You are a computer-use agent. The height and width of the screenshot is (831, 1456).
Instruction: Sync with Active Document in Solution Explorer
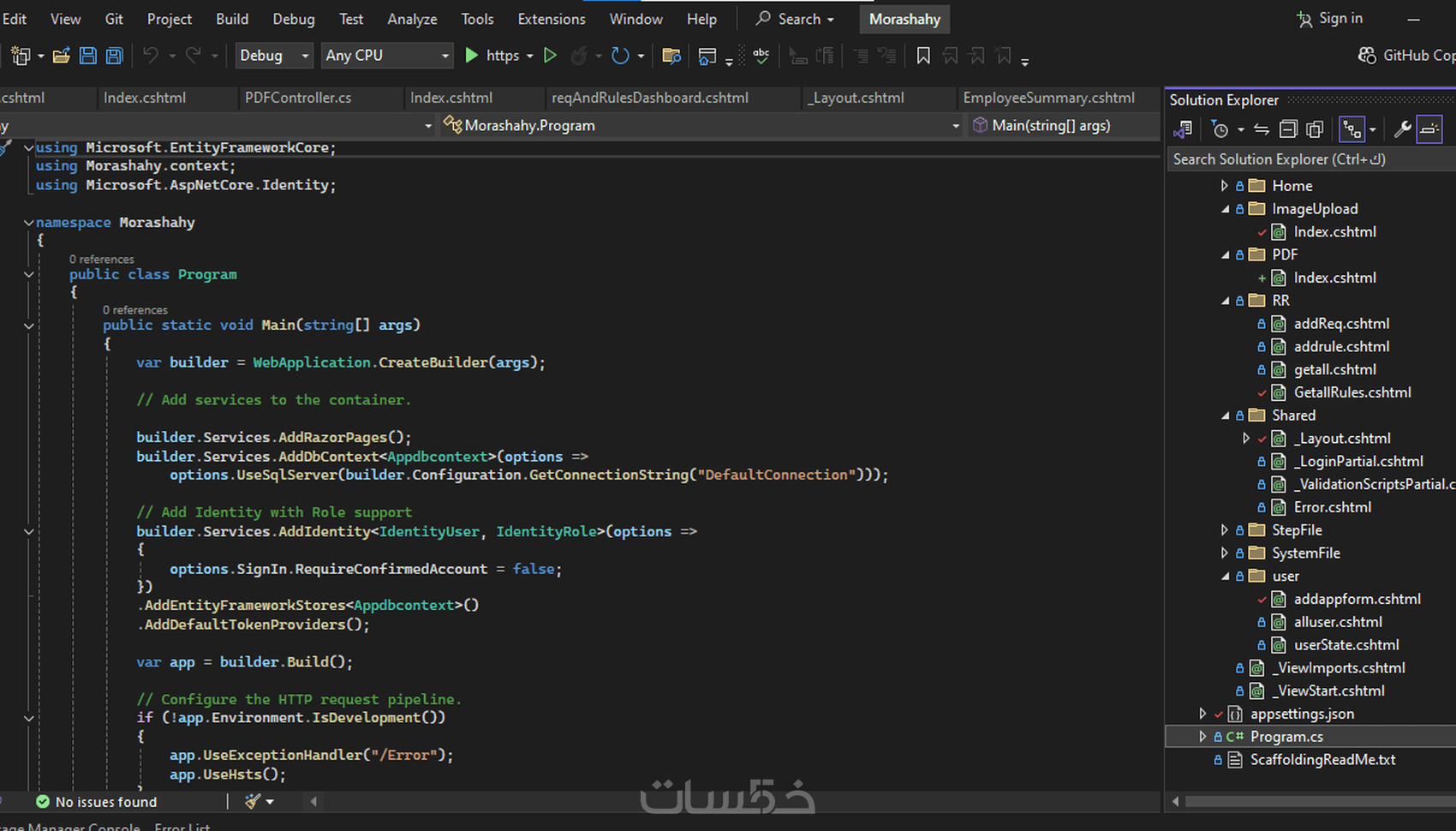tap(1262, 129)
